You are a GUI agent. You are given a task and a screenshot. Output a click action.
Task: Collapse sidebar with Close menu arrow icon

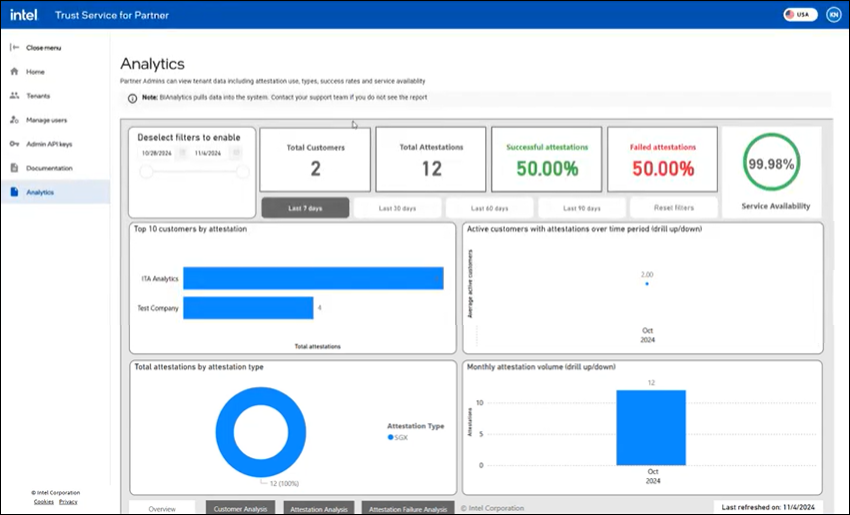[15, 48]
